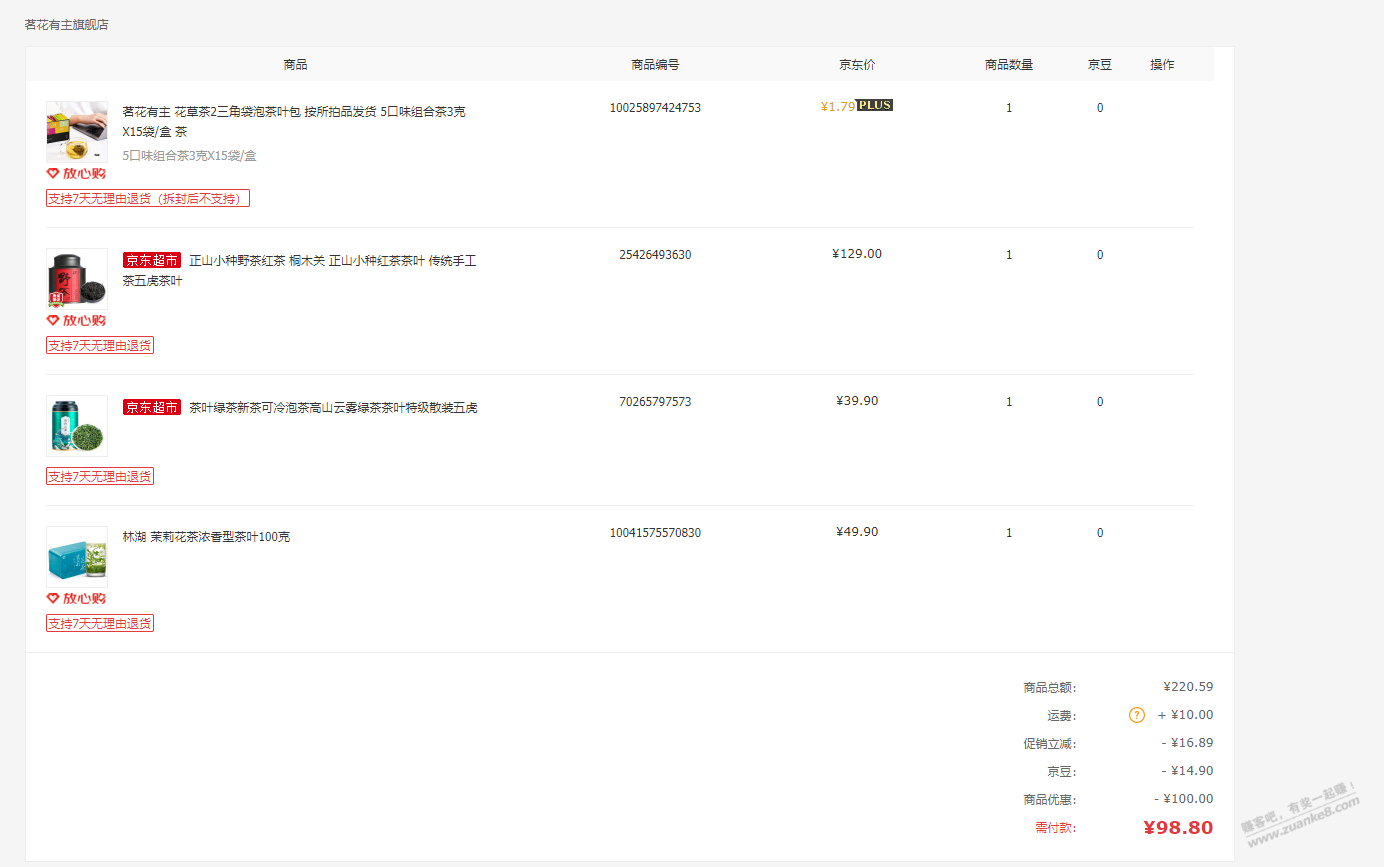Click the 放心购 badge under 林湖 jasmine tea
This screenshot has width=1384, height=867.
click(76, 598)
